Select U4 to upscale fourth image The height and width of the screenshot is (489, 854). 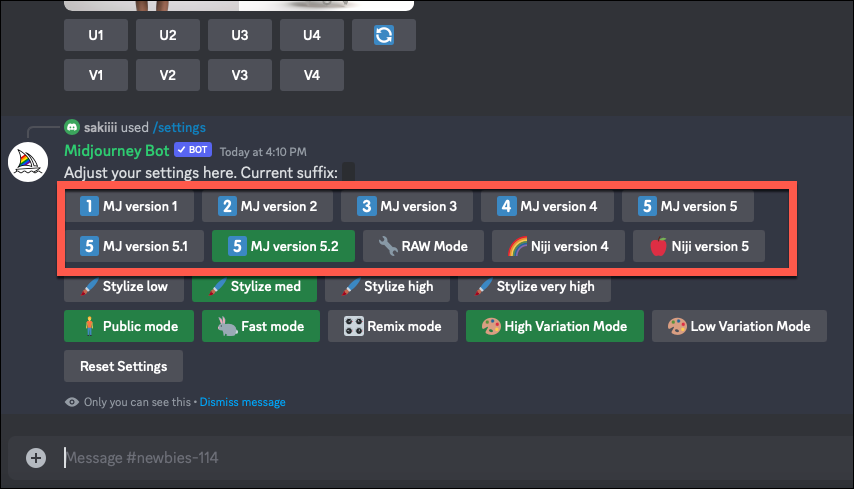click(x=312, y=35)
